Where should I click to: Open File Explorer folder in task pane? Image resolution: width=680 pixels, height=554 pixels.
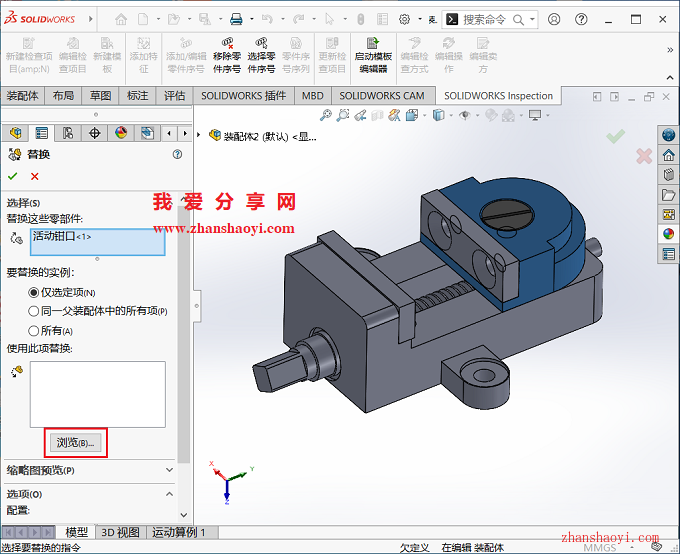pos(668,195)
